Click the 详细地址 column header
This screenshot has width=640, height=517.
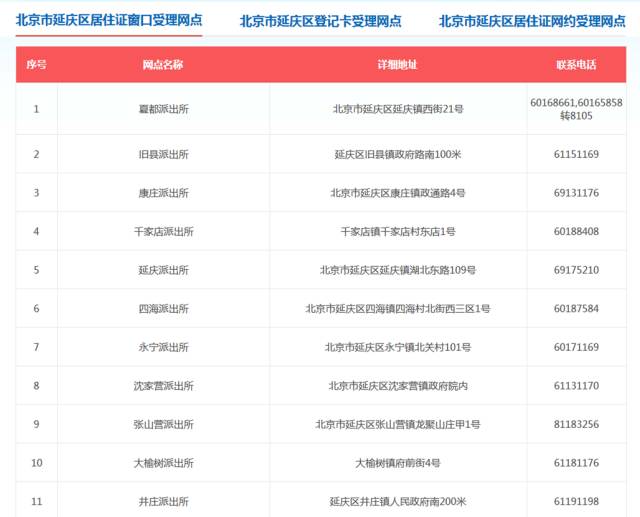[x=397, y=64]
